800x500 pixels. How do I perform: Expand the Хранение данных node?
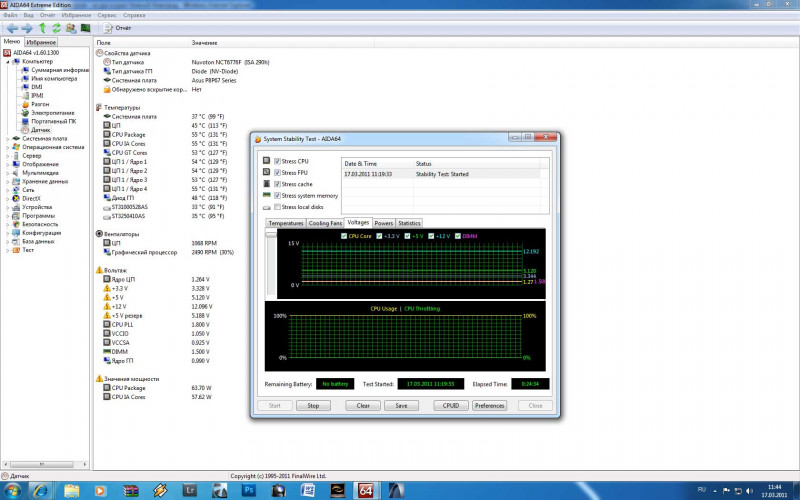tap(8, 182)
